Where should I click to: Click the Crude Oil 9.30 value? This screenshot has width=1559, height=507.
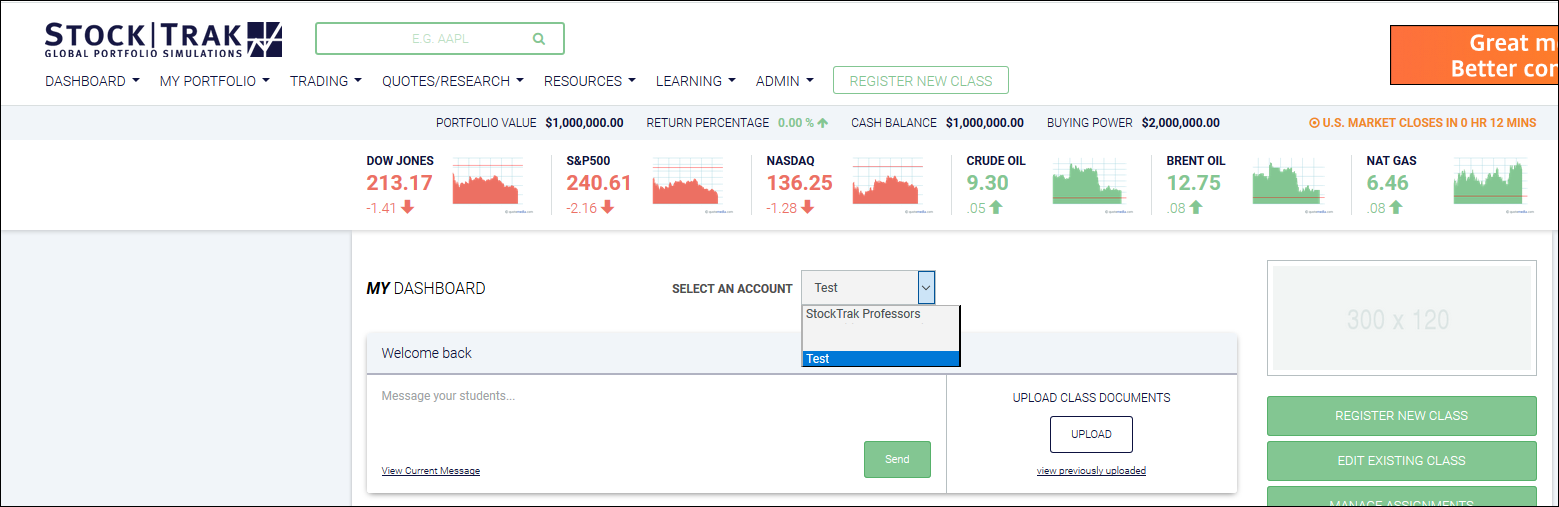click(988, 183)
